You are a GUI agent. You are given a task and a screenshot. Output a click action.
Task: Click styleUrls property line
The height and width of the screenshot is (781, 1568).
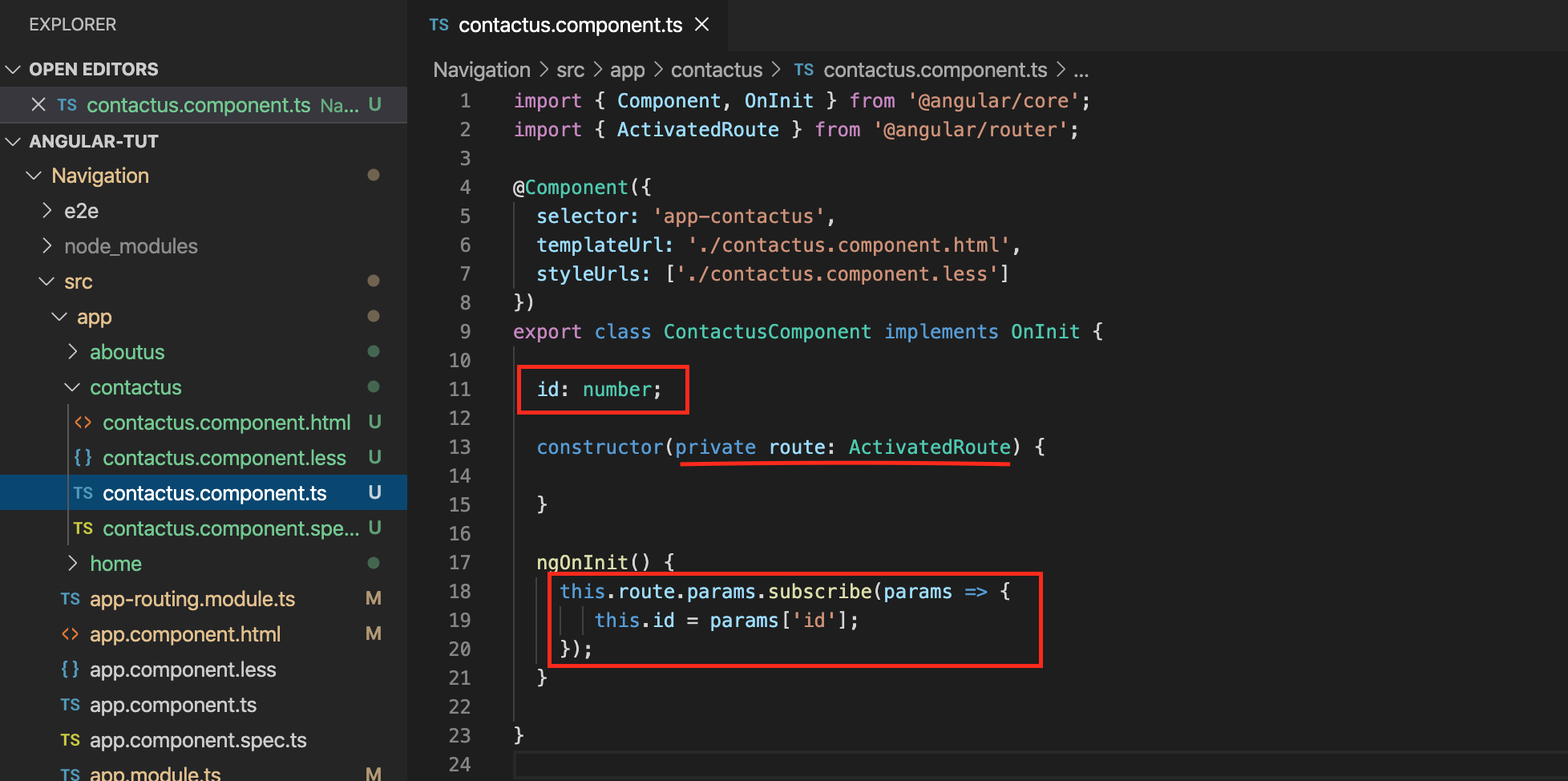[x=773, y=273]
